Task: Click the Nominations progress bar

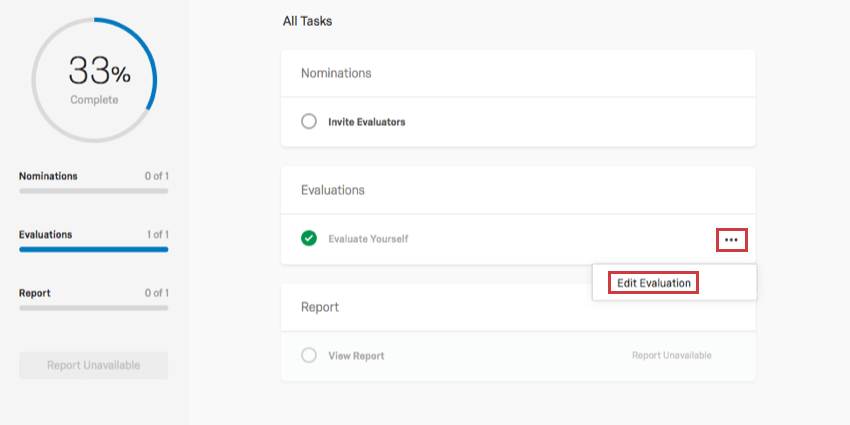Action: (93, 190)
